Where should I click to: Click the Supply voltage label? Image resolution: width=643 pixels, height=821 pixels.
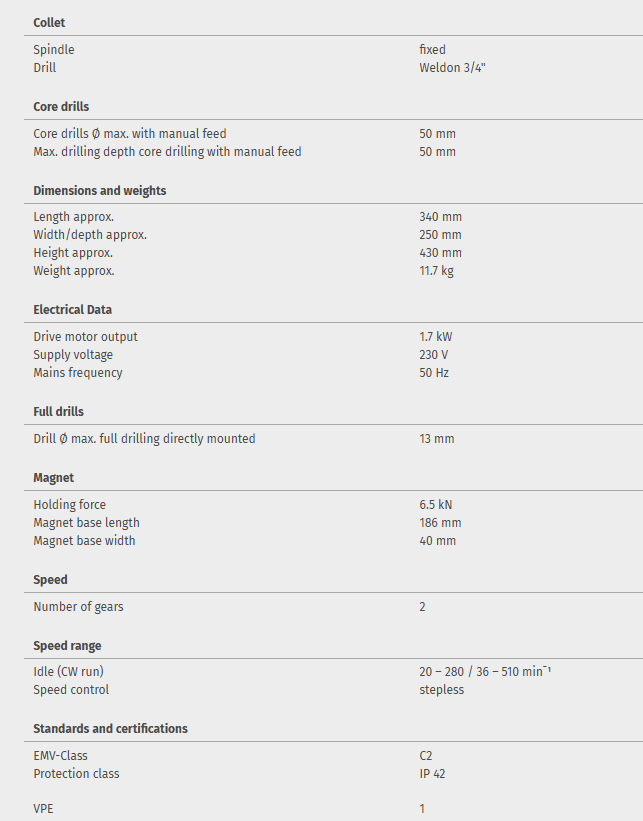tap(73, 355)
